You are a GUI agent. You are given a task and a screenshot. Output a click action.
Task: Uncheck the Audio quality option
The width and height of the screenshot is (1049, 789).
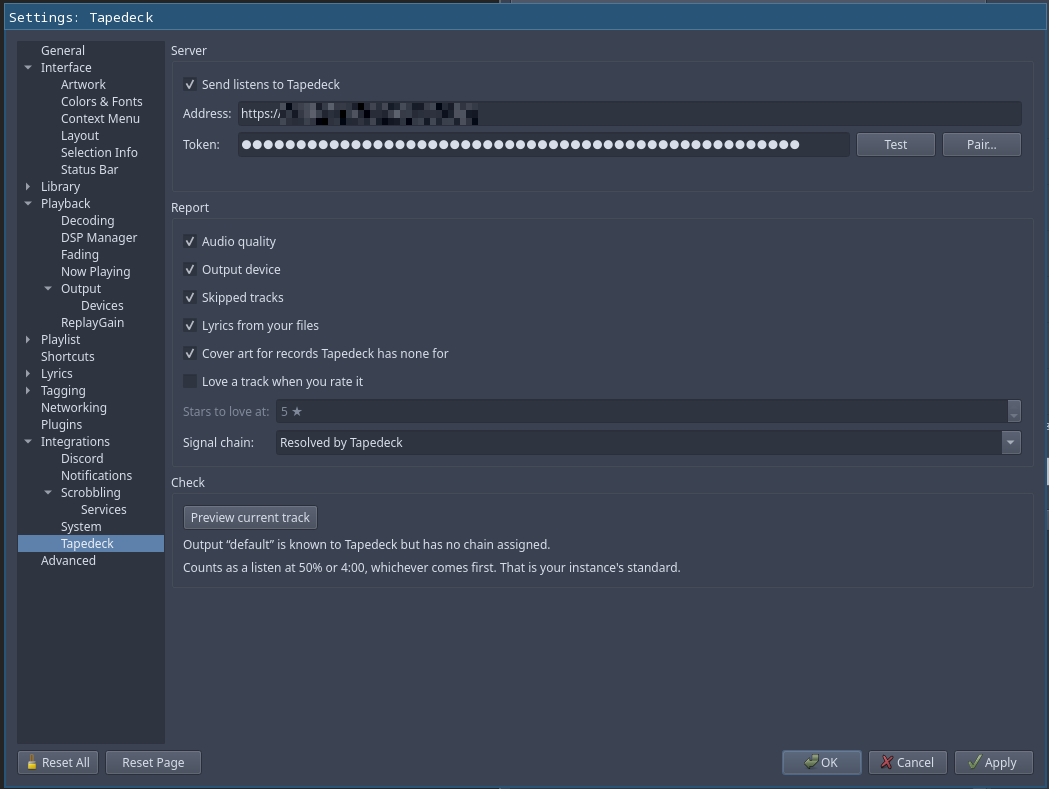[190, 242]
